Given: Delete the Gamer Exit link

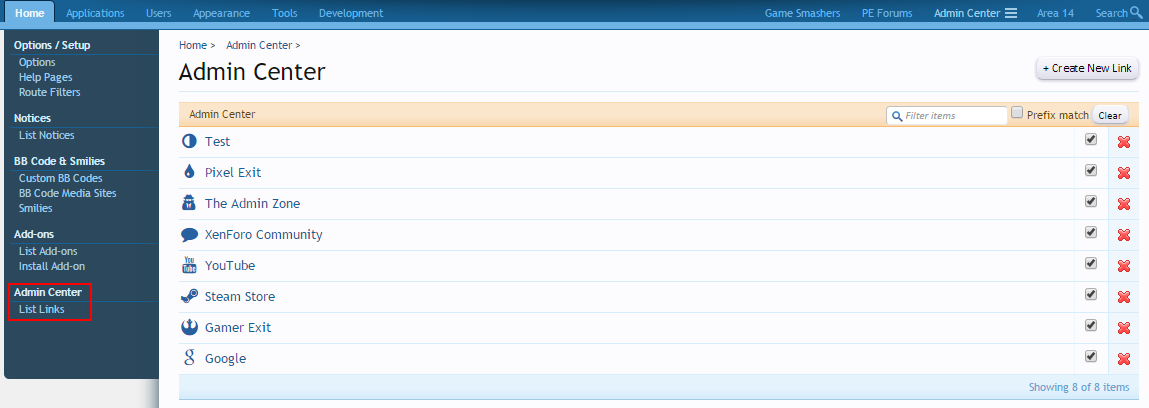Looking at the screenshot, I should (x=1123, y=327).
